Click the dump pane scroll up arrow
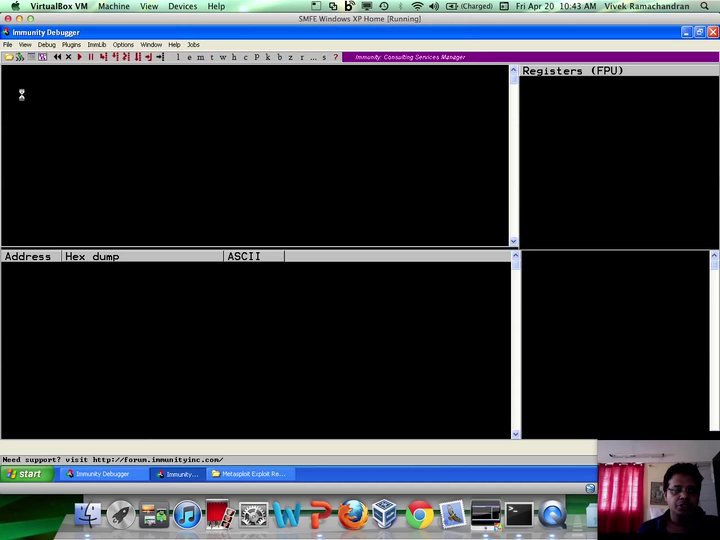The width and height of the screenshot is (720, 540). pyautogui.click(x=515, y=255)
